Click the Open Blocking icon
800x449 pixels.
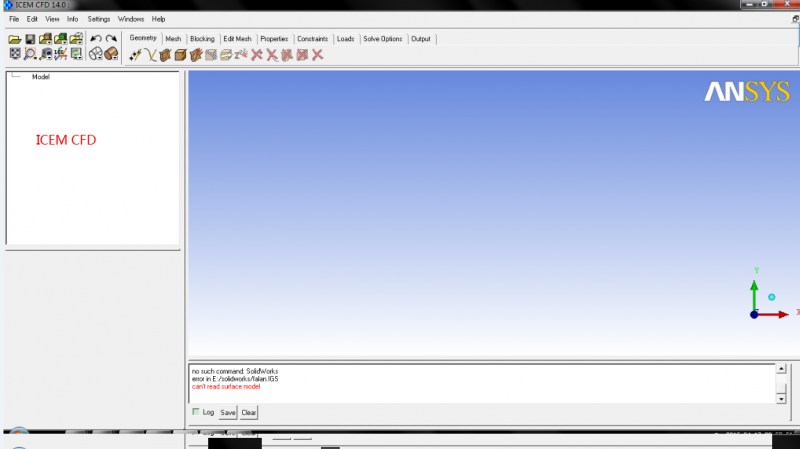77,39
